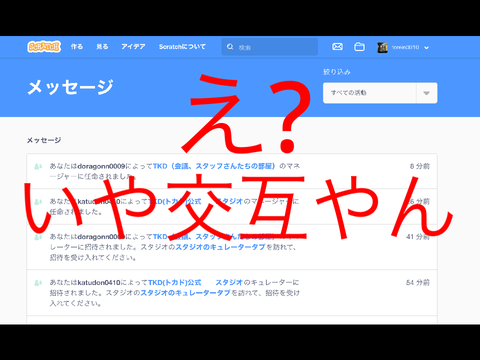Open TKD（会議、スタッフさんたちの部屋） studio link in 8 分前 message

(214, 166)
